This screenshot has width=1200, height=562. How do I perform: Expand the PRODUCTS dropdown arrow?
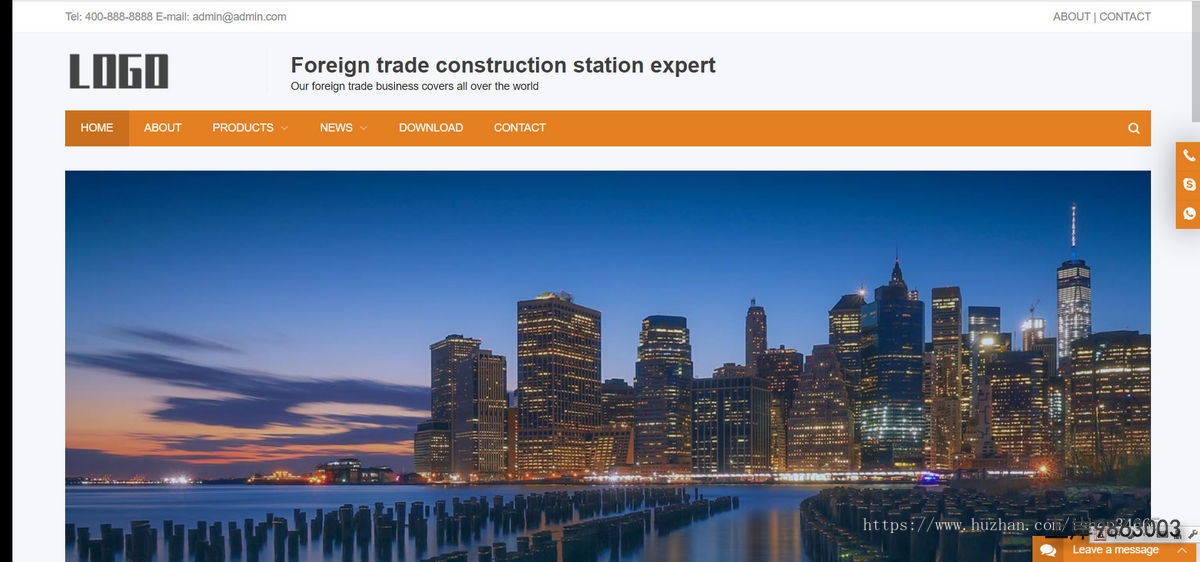tap(285, 128)
